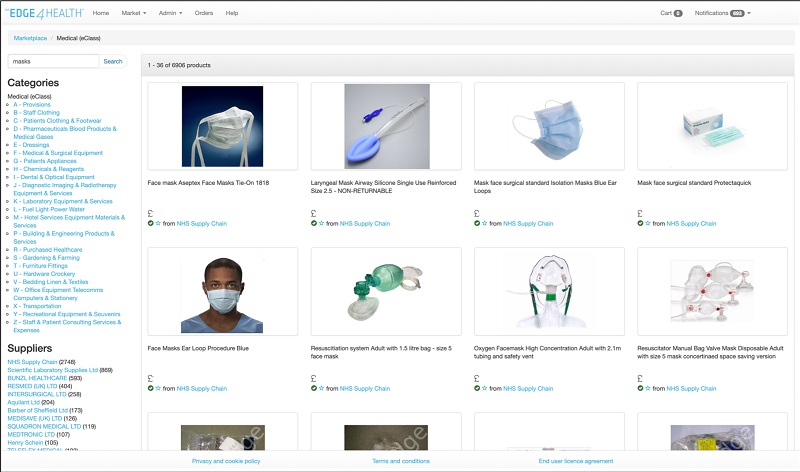Star the Resuscitator Manual Bag Valve Mask

[648, 388]
